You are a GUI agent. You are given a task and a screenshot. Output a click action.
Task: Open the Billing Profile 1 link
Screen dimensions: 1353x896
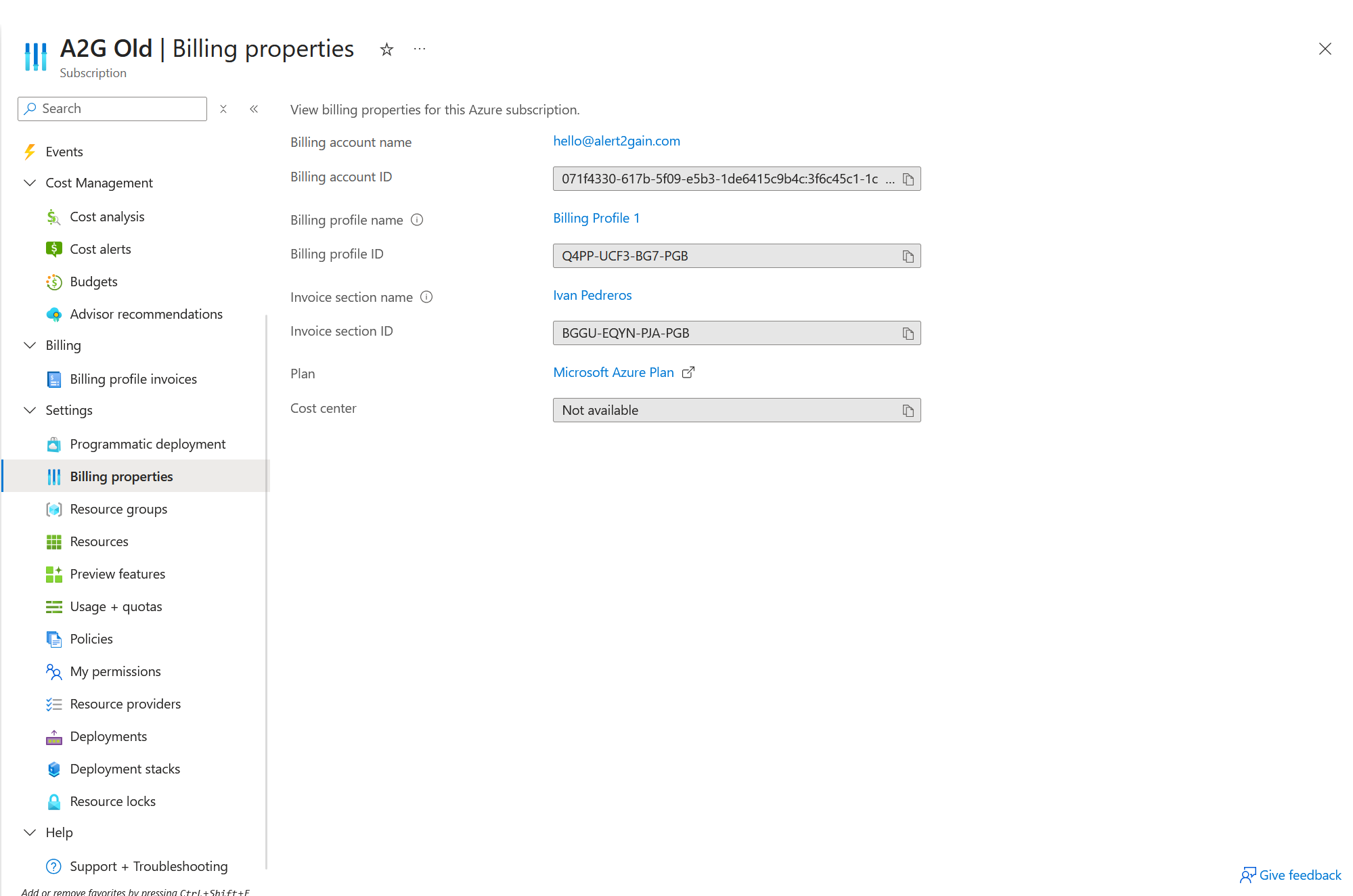[596, 218]
